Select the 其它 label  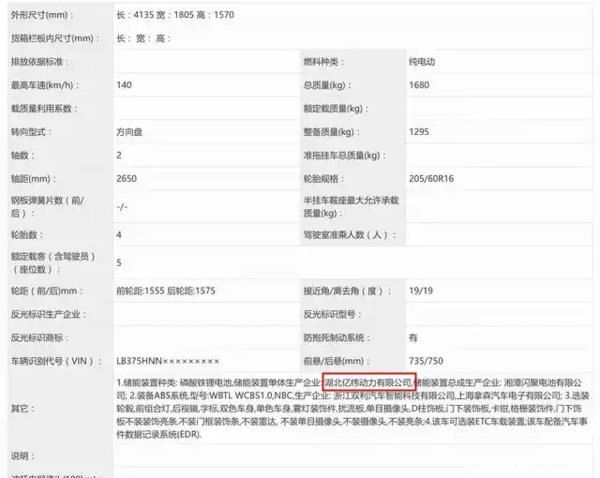click(x=22, y=408)
